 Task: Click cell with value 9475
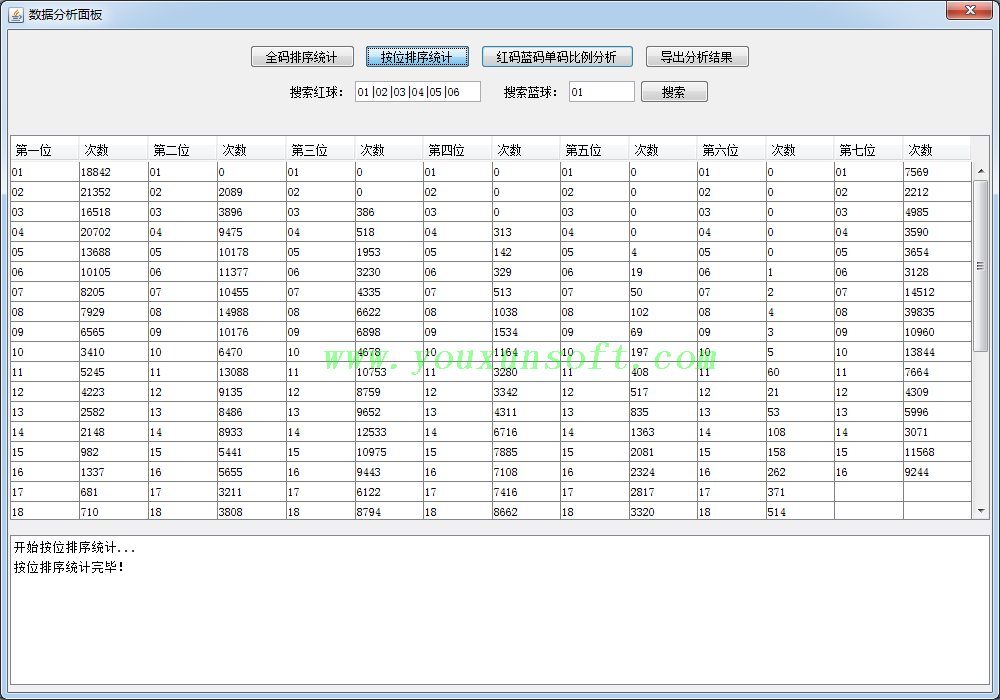pos(251,232)
